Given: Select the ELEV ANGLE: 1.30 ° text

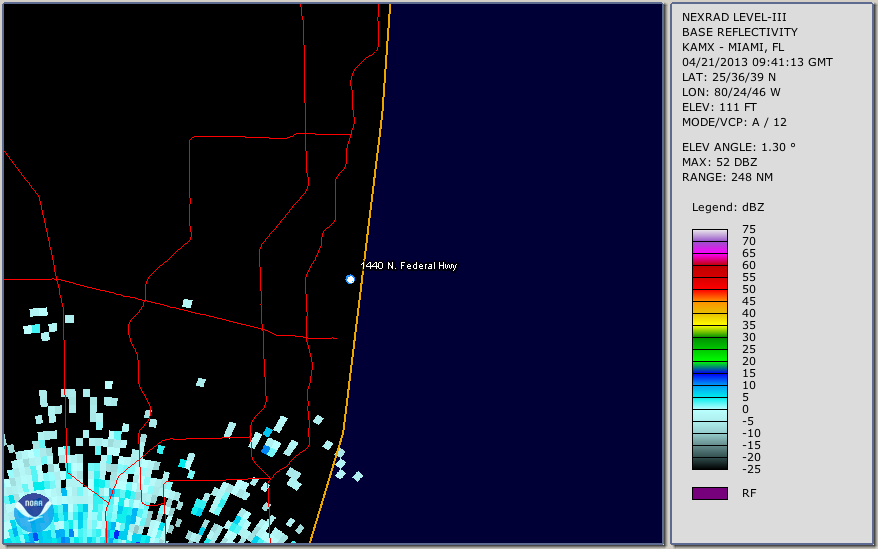Looking at the screenshot, I should point(739,147).
